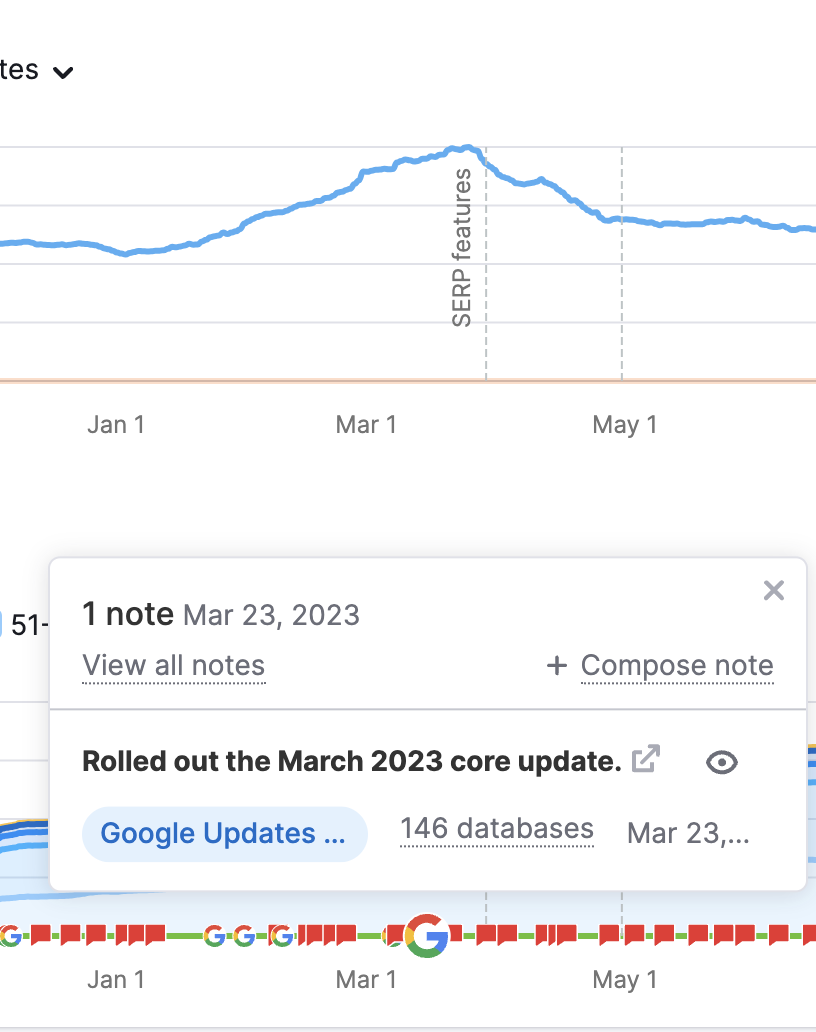The height and width of the screenshot is (1032, 816).
Task: Click the second small Google marker before Mar 1
Action: [x=244, y=935]
